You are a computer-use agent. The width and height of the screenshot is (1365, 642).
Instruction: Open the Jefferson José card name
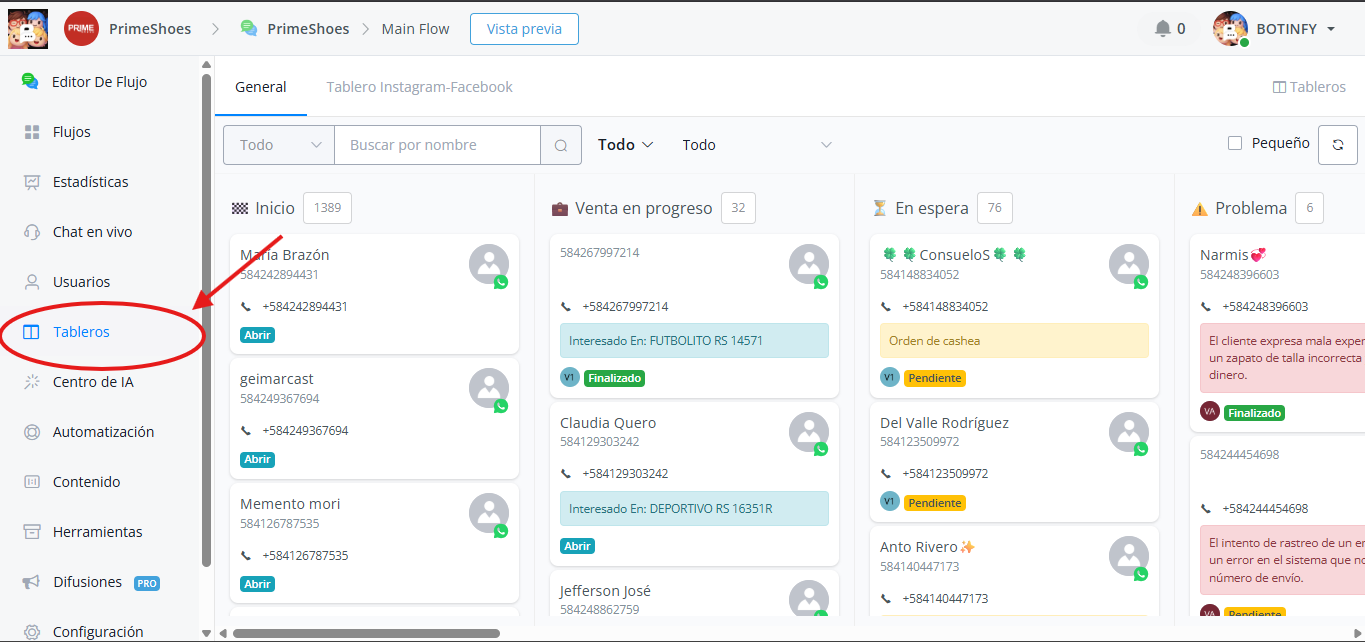(x=605, y=591)
